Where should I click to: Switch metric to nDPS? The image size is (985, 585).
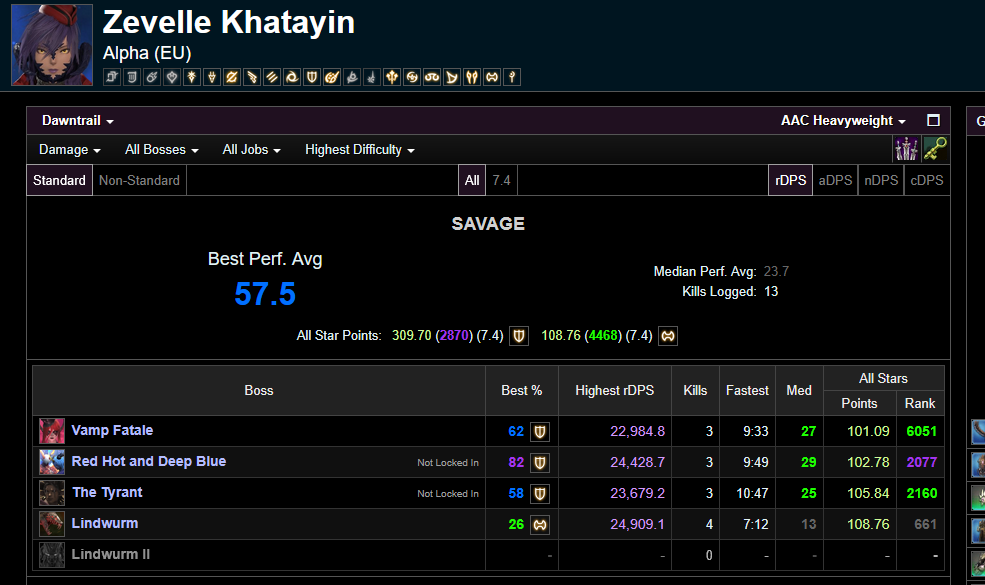tap(881, 180)
